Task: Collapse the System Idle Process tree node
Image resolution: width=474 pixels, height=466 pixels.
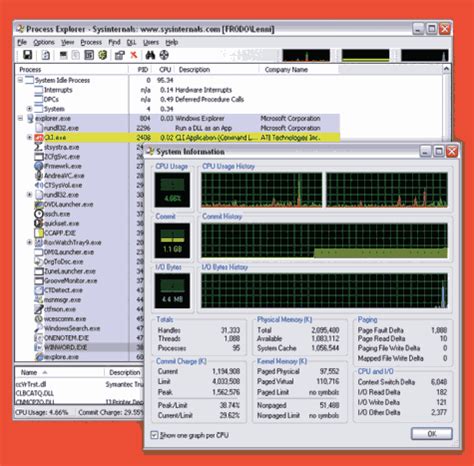Action: (x=20, y=80)
